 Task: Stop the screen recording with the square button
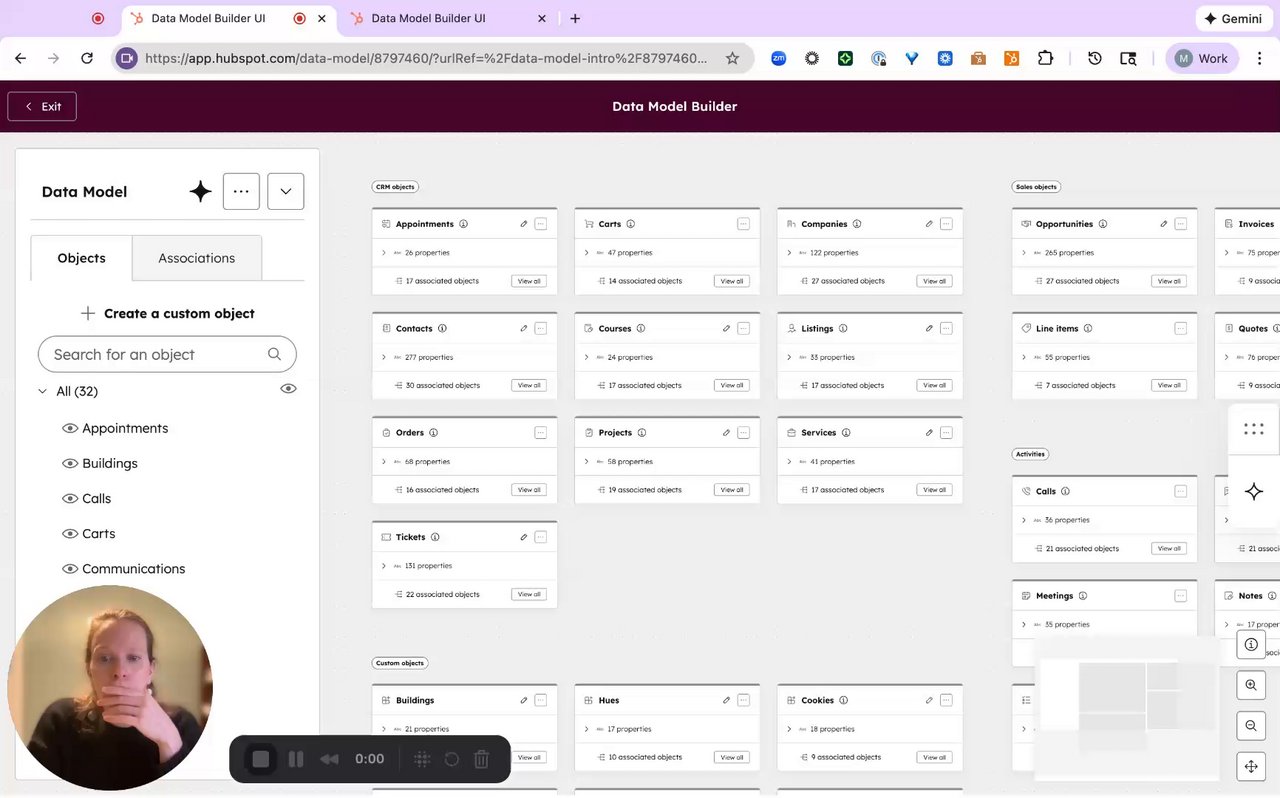[261, 759]
